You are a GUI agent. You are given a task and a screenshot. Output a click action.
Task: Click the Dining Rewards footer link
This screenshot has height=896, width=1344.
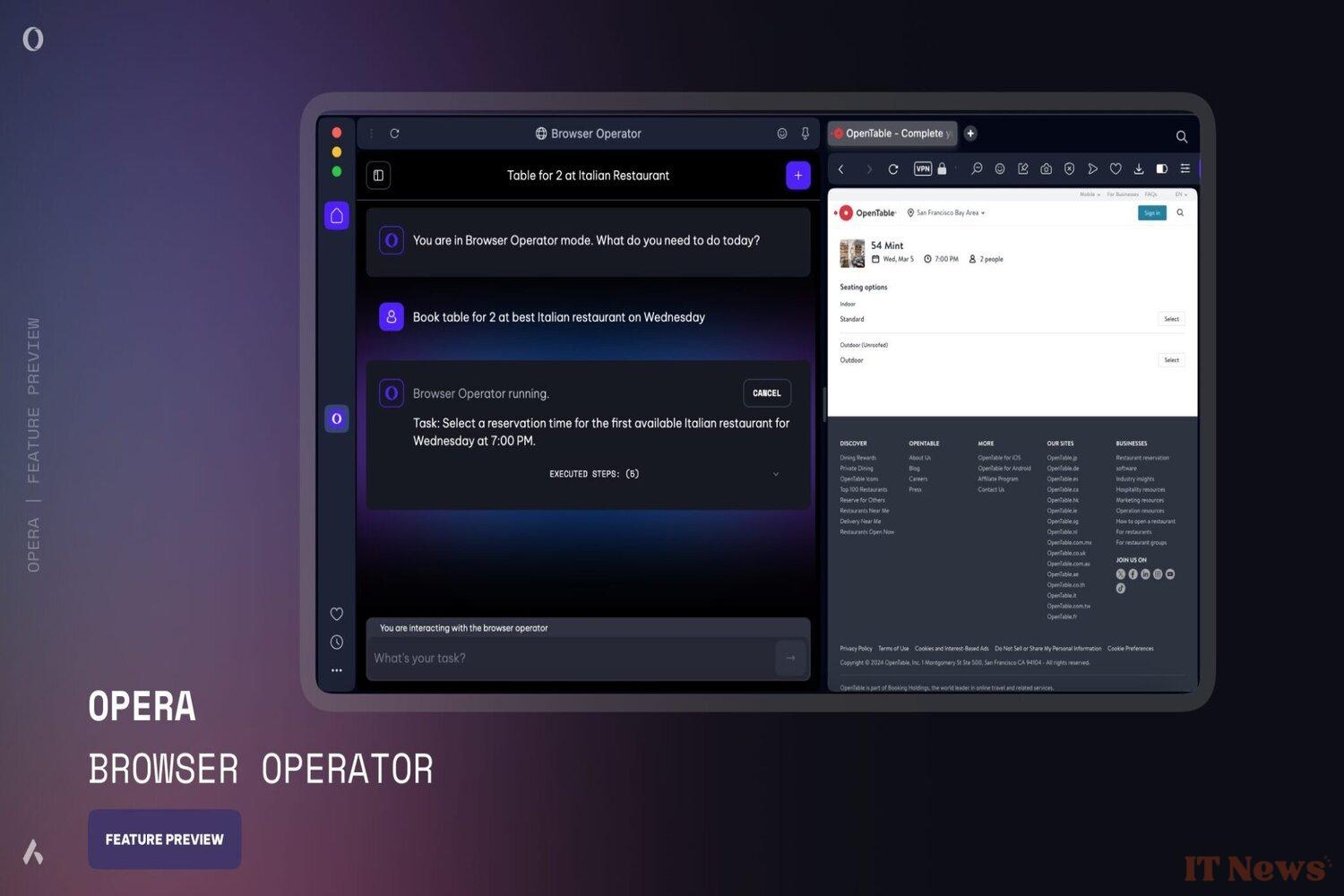(858, 458)
